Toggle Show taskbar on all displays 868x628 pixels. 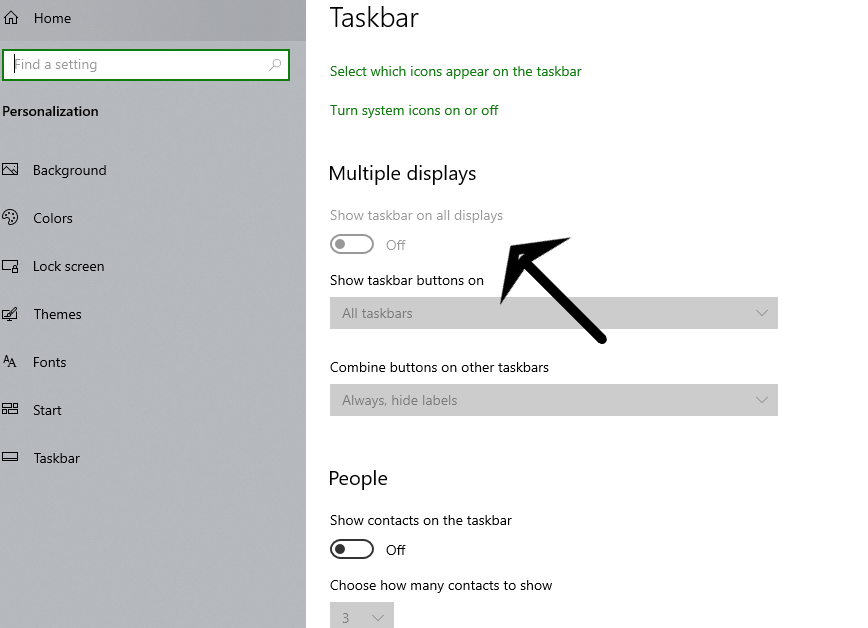pos(352,244)
